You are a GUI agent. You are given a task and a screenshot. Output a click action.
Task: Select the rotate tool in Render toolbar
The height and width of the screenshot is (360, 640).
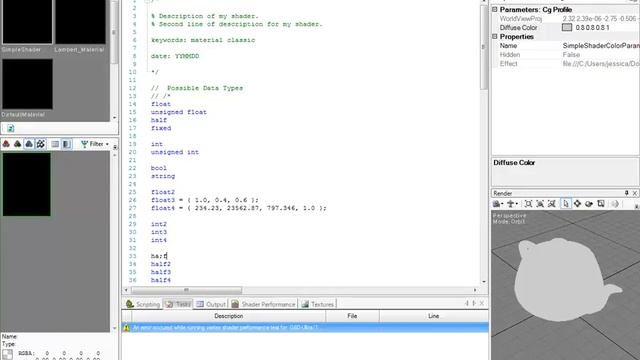pos(589,204)
